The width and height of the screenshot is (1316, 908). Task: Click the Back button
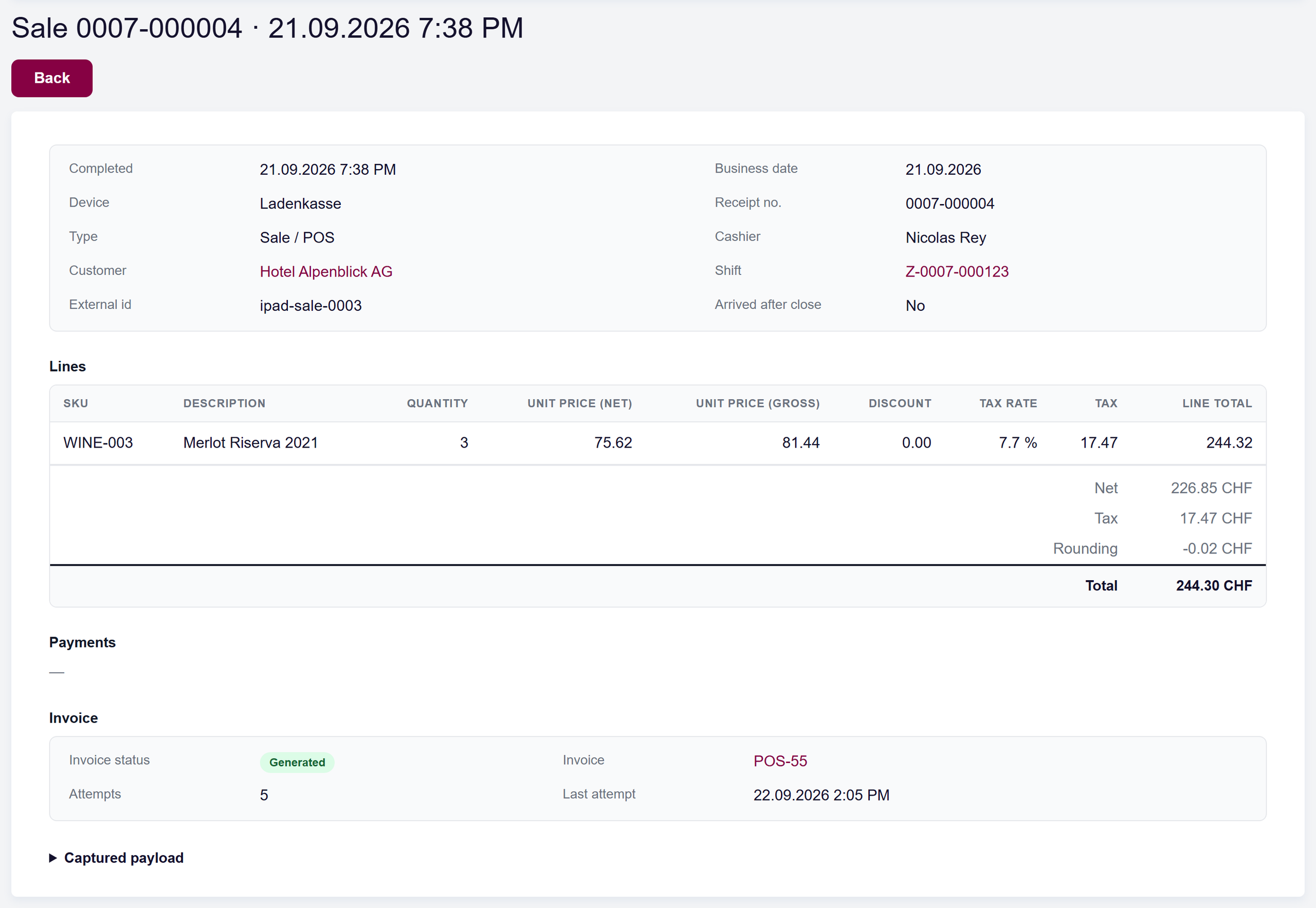[x=52, y=78]
